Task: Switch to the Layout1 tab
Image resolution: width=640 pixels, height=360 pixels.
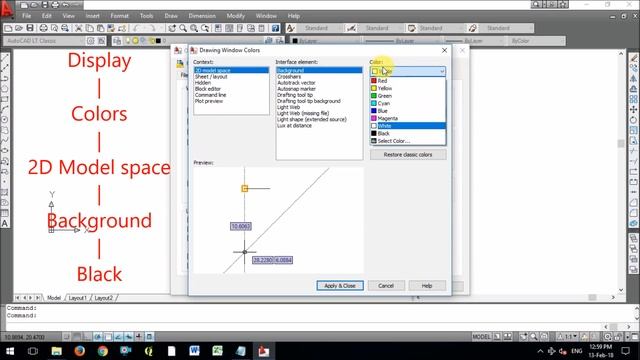Action: (78, 298)
